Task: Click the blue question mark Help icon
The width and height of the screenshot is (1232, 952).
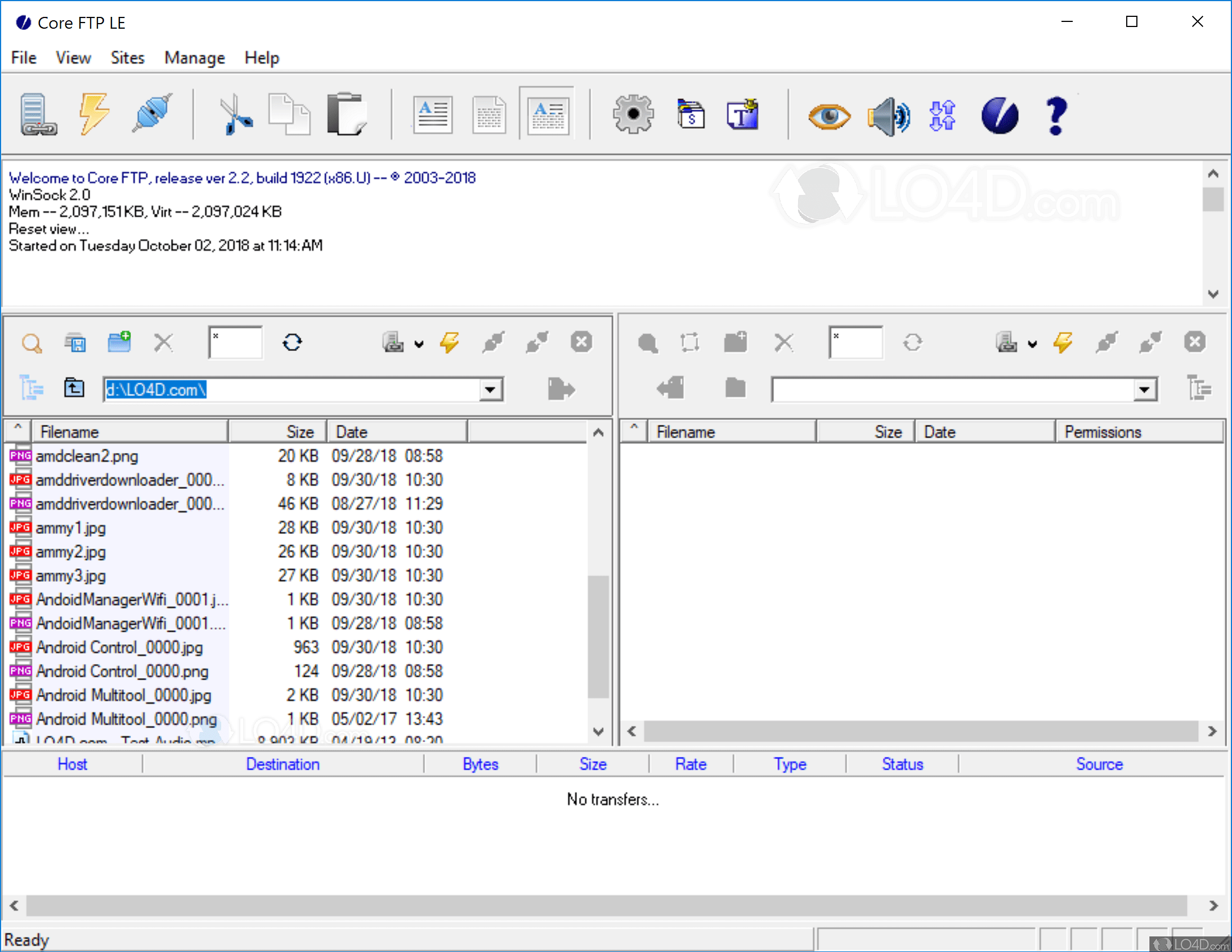Action: pos(1055,115)
